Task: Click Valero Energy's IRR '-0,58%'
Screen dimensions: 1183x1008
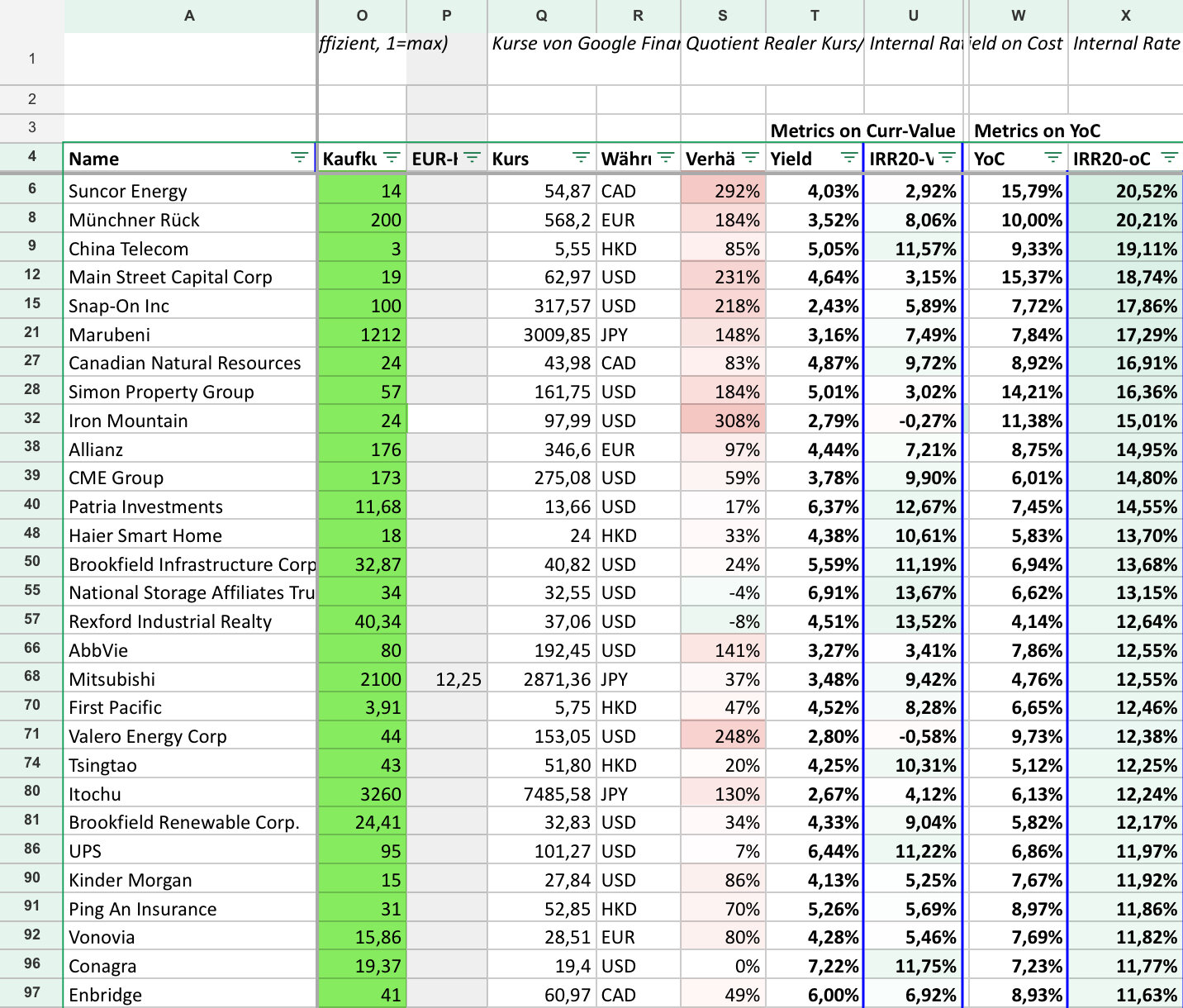Action: point(914,736)
